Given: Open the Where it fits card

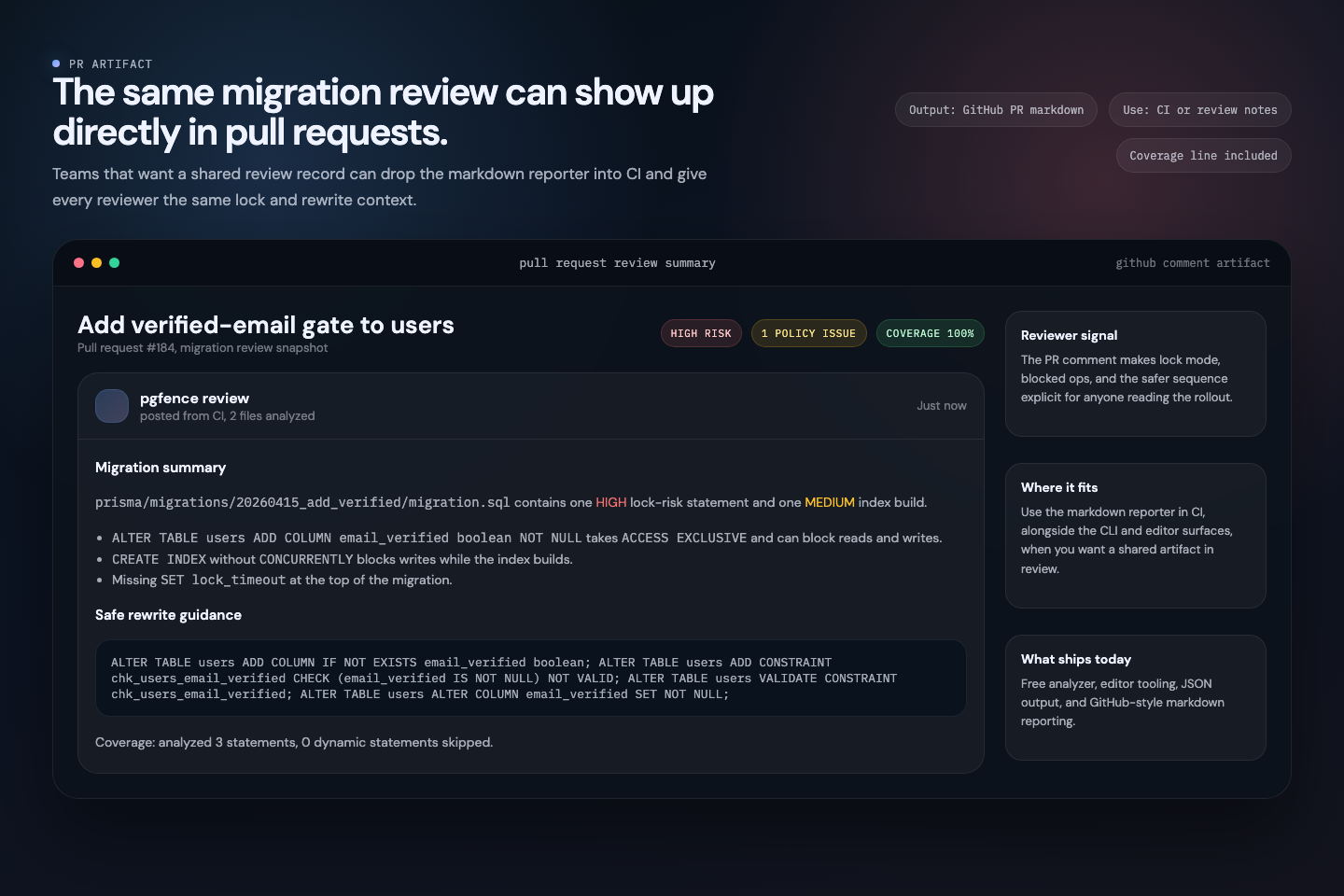Looking at the screenshot, I should [1135, 536].
